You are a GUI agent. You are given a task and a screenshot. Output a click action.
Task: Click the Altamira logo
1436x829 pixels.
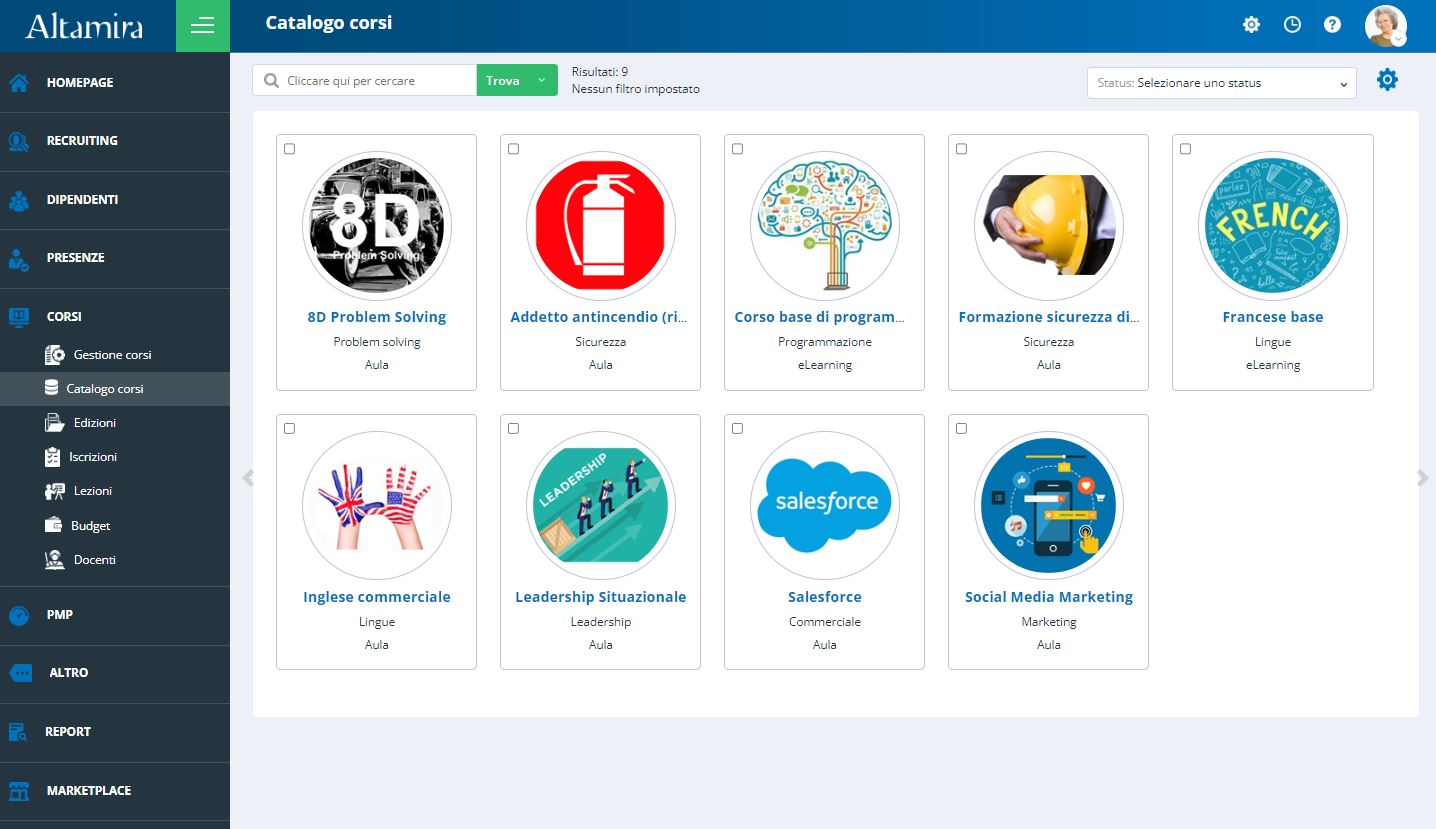[84, 26]
